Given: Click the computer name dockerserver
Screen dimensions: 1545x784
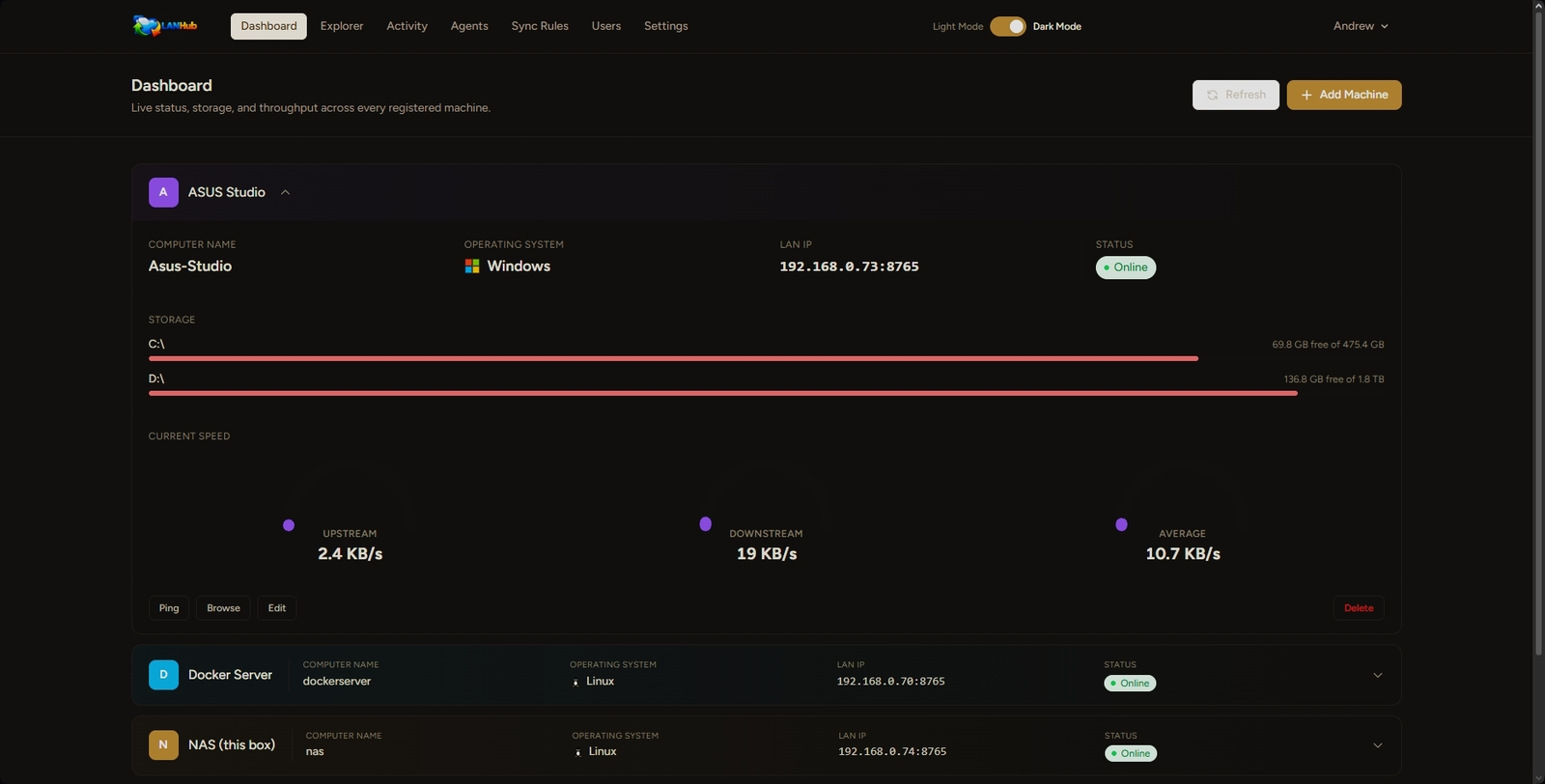Looking at the screenshot, I should (337, 682).
